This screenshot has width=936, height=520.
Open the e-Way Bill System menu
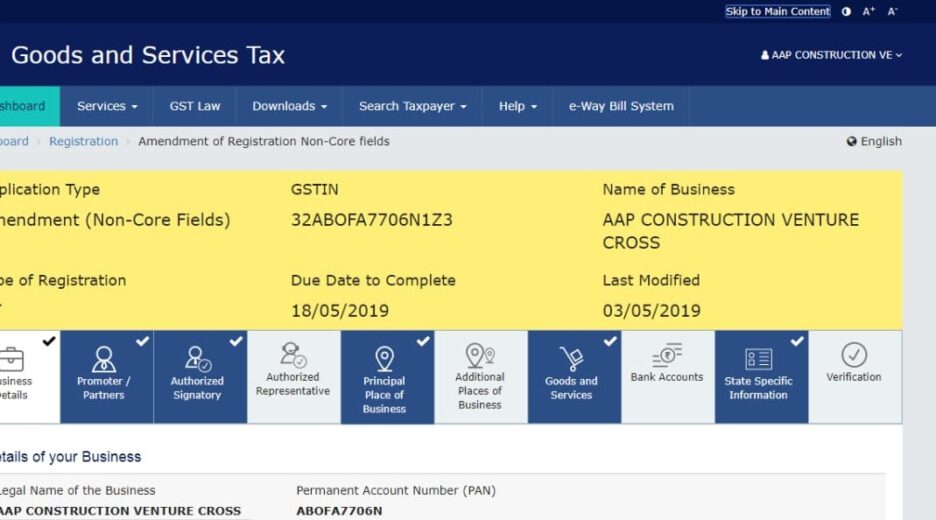coord(621,106)
